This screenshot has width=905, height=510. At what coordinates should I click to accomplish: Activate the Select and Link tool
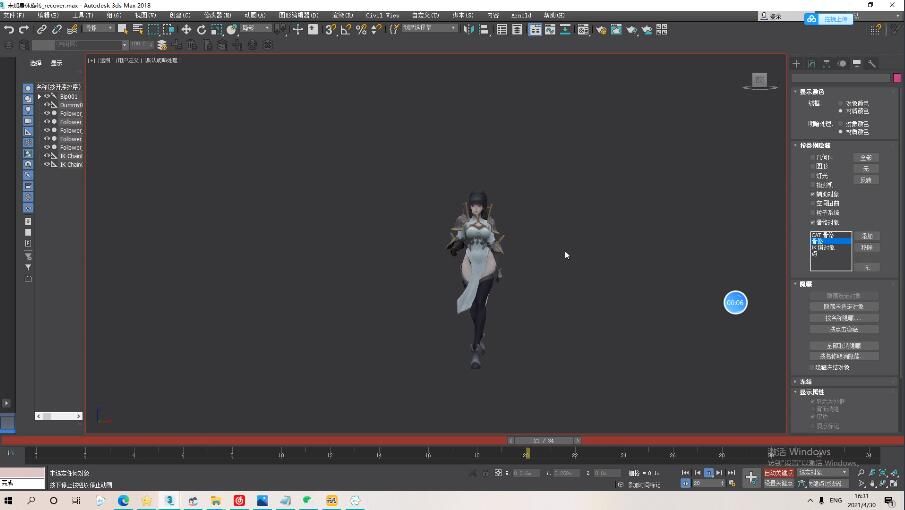tap(42, 29)
